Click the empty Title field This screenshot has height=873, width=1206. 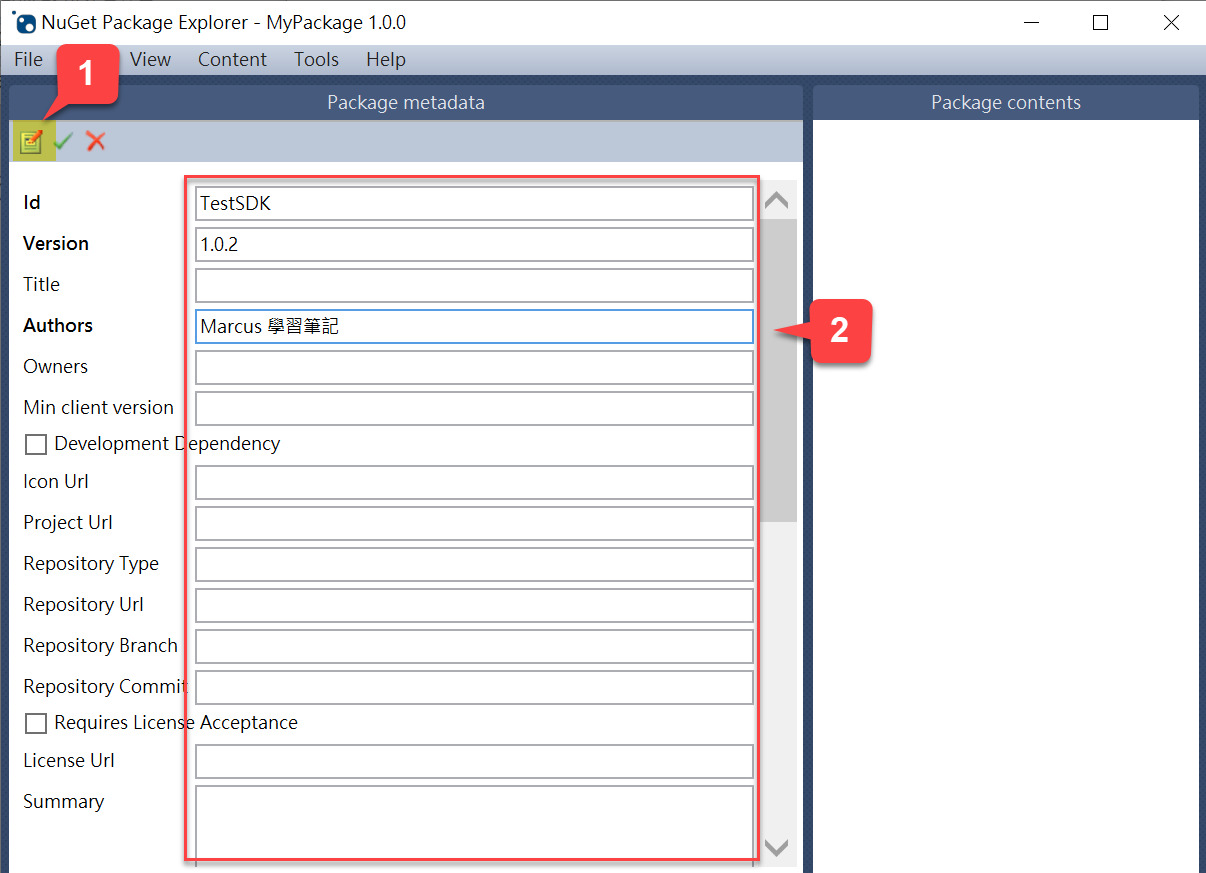473,285
